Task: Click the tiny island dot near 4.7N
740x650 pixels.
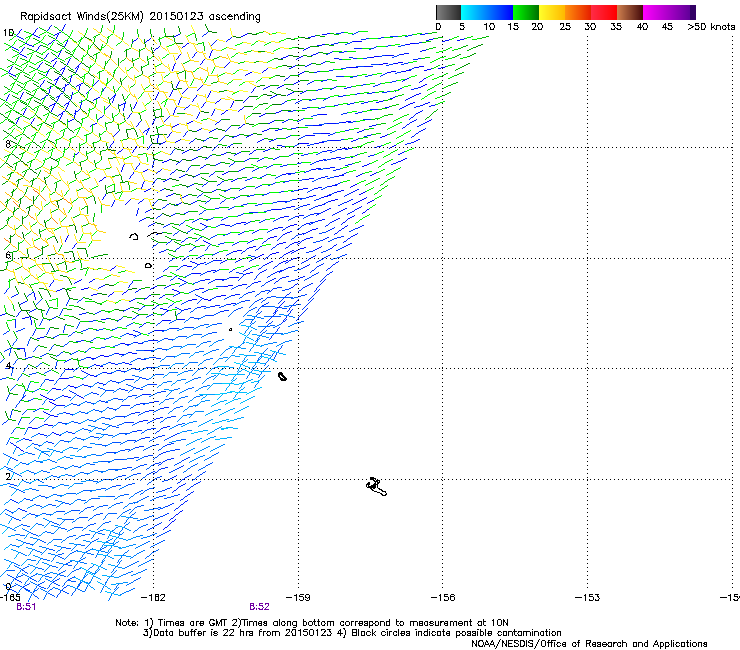Action: (230, 329)
